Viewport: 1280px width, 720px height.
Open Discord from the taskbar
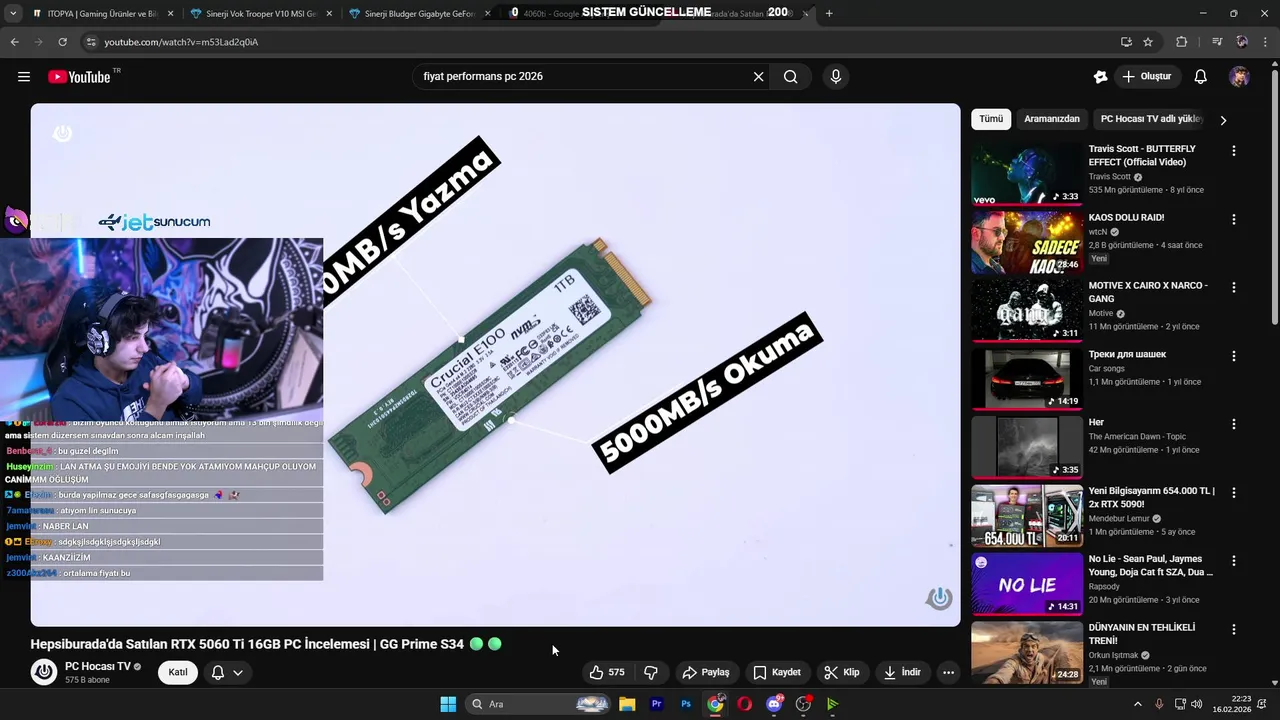click(x=774, y=704)
